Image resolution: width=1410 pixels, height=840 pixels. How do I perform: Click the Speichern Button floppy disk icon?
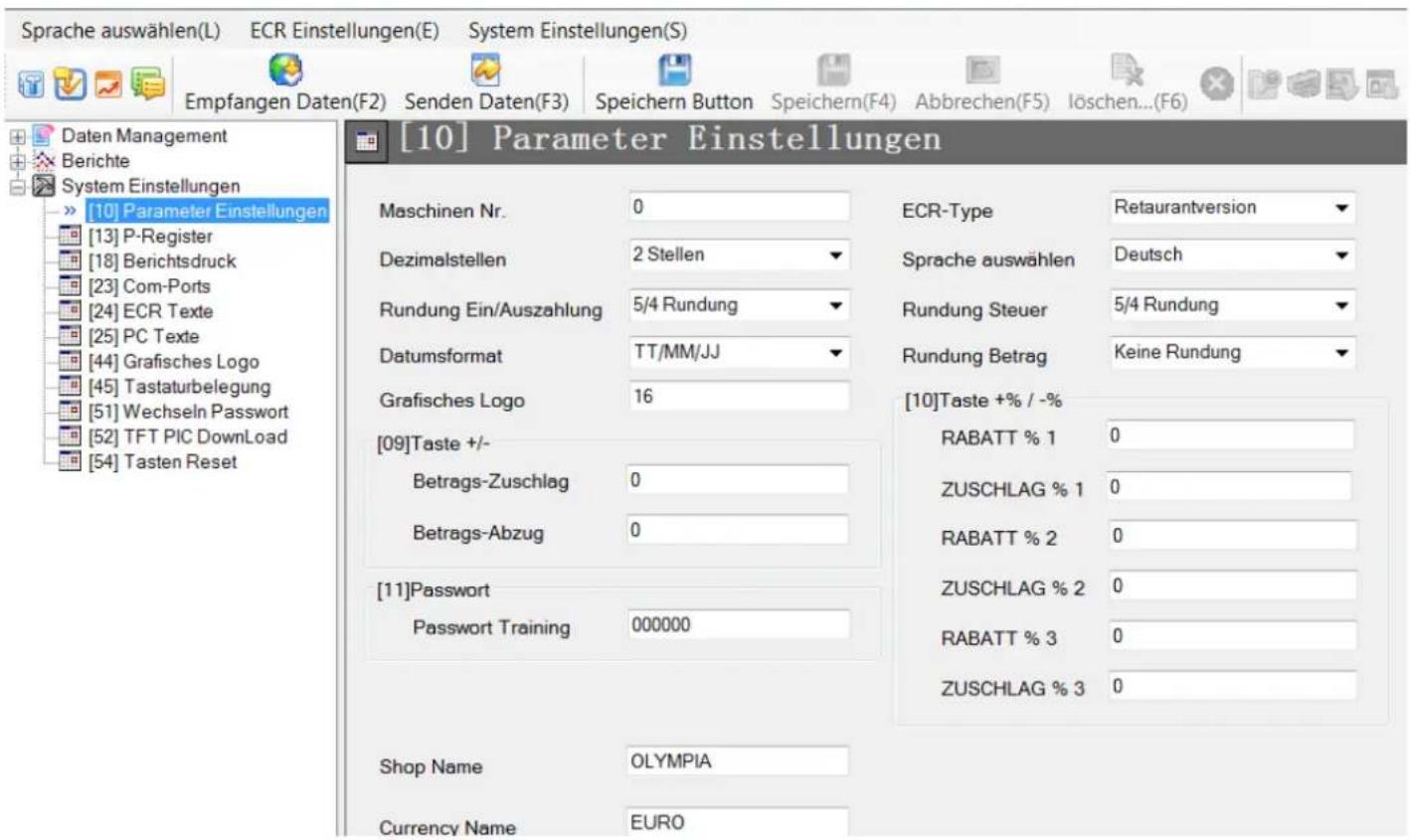pyautogui.click(x=675, y=70)
